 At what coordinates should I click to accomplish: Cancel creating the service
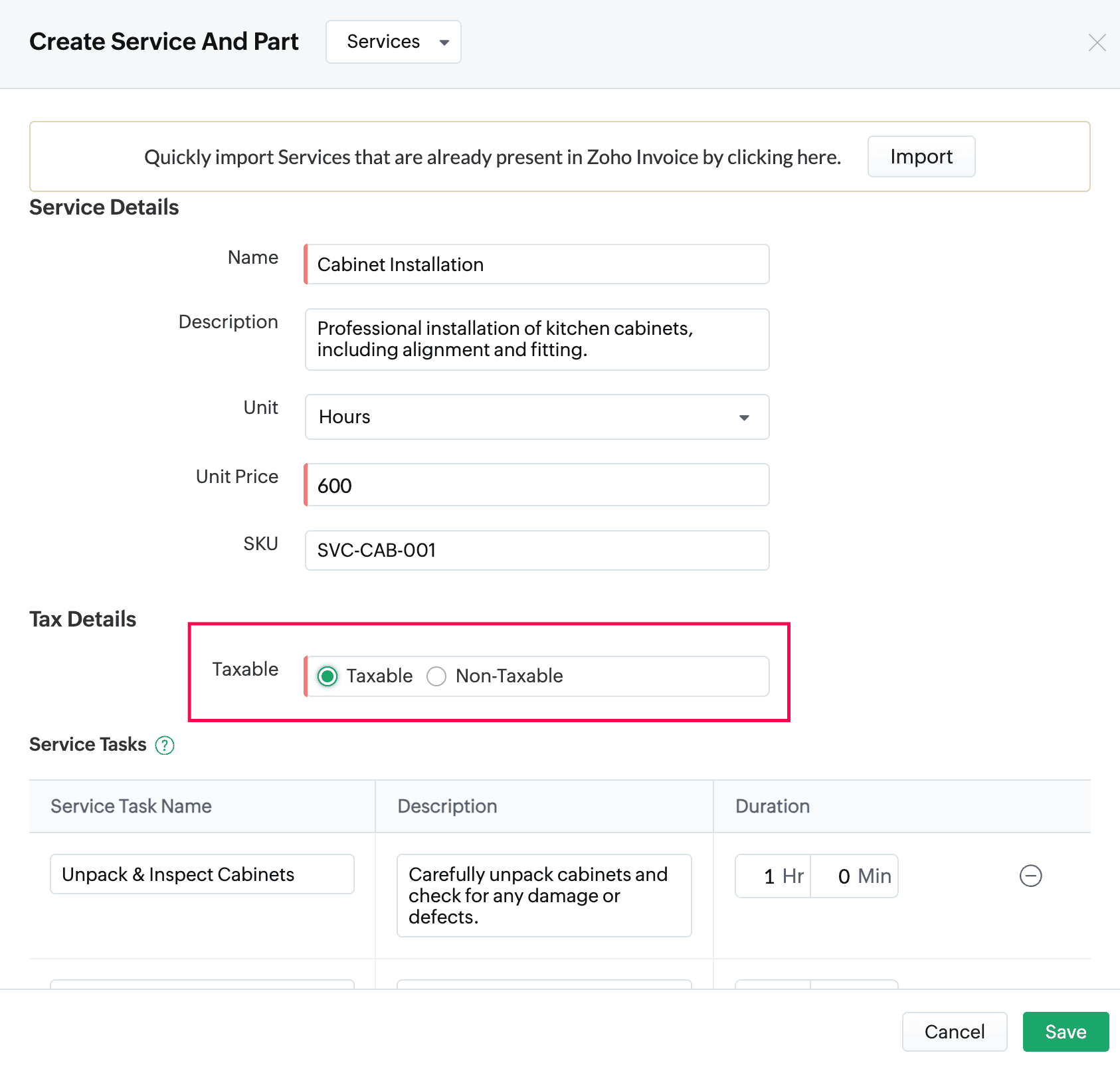click(954, 1032)
